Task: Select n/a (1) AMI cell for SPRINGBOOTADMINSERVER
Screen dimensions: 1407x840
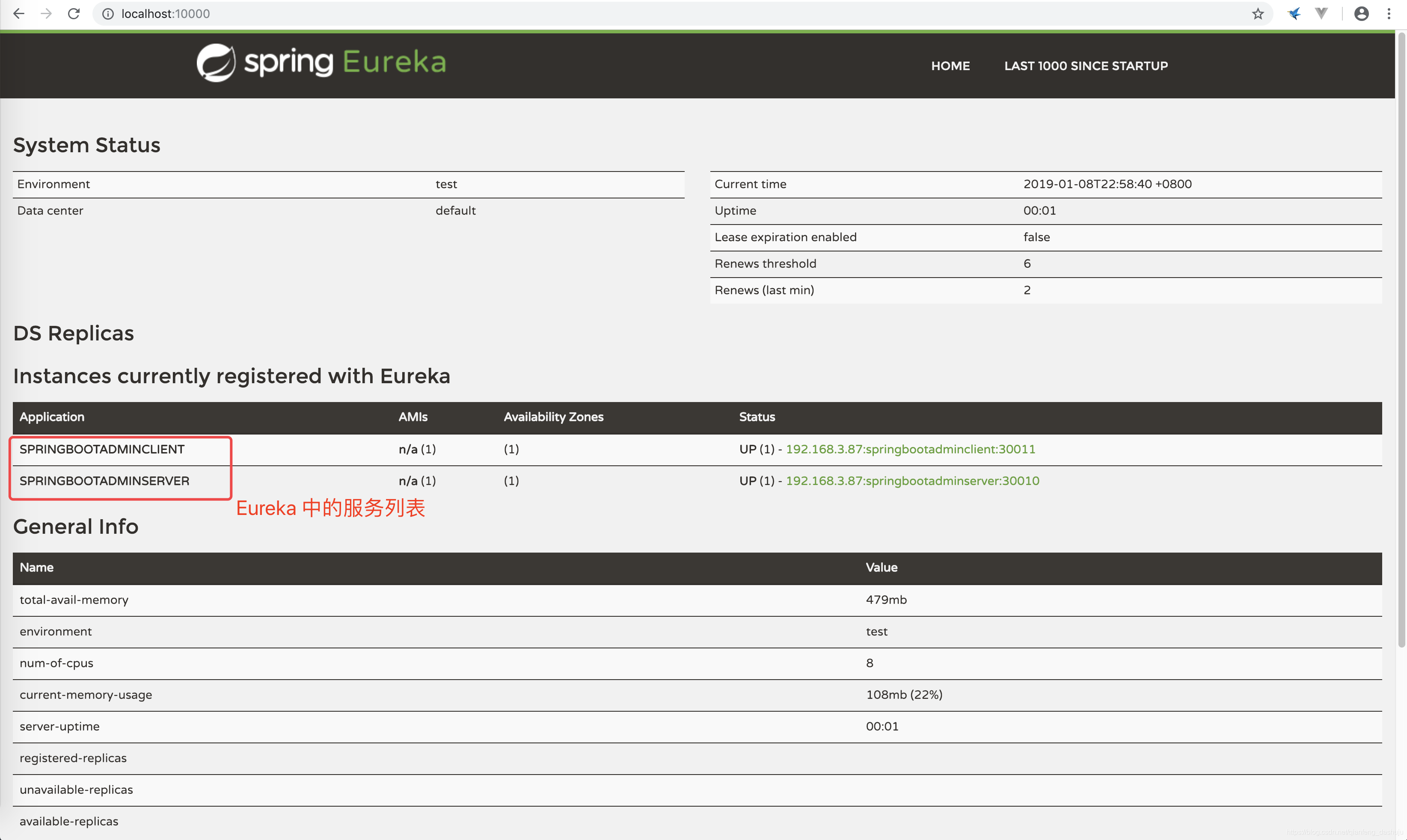Action: point(417,481)
